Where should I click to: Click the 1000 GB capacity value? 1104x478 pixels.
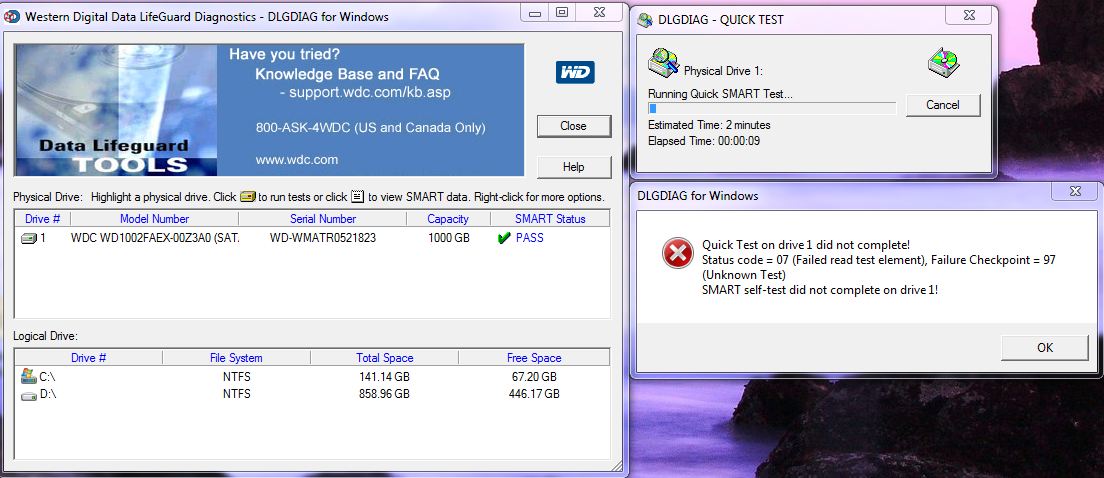pos(448,238)
